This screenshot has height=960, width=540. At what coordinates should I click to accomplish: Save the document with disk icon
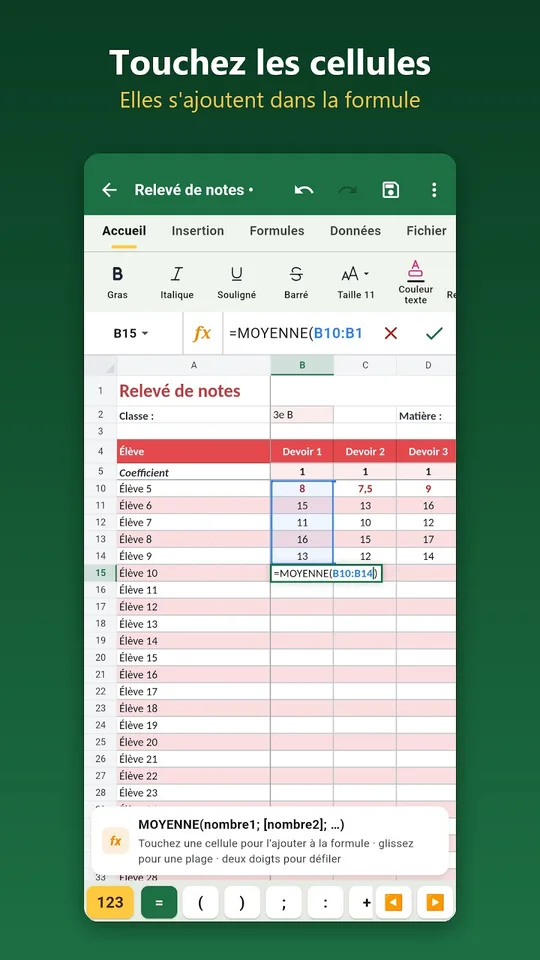point(391,190)
